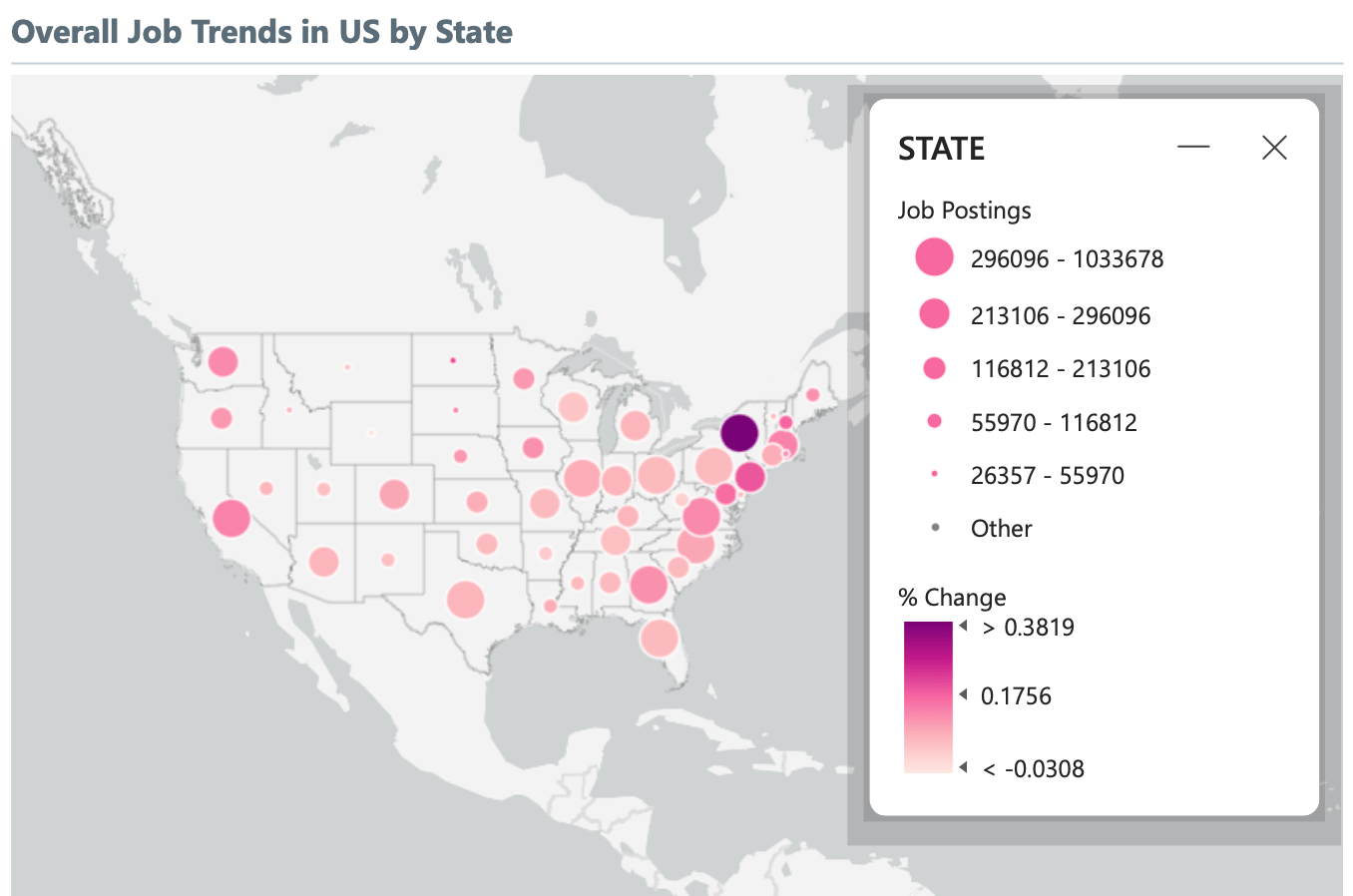This screenshot has width=1353, height=896.
Task: Close the STATE legend panel
Action: (x=1274, y=148)
